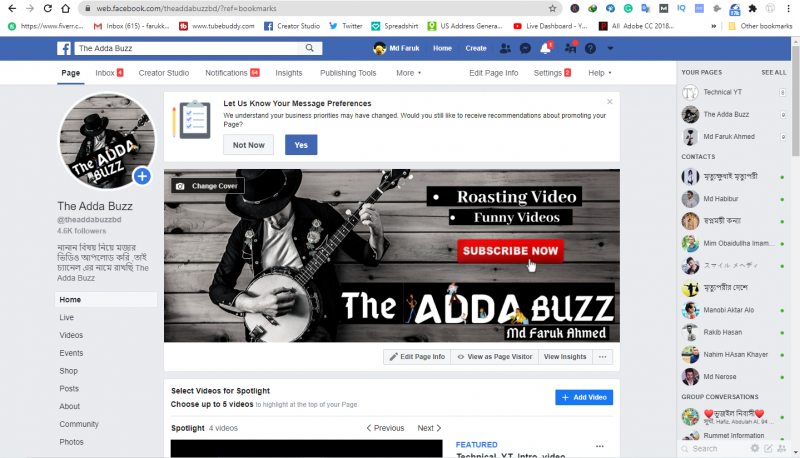Image resolution: width=800 pixels, height=458 pixels.
Task: Open the Notifications bell icon
Action: [x=545, y=48]
